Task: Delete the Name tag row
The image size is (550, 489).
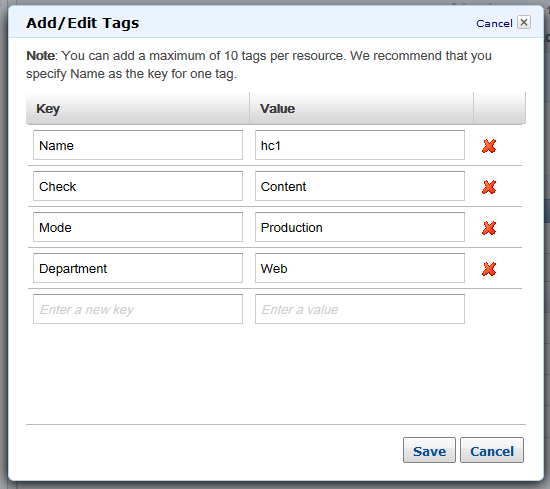Action: tap(489, 146)
